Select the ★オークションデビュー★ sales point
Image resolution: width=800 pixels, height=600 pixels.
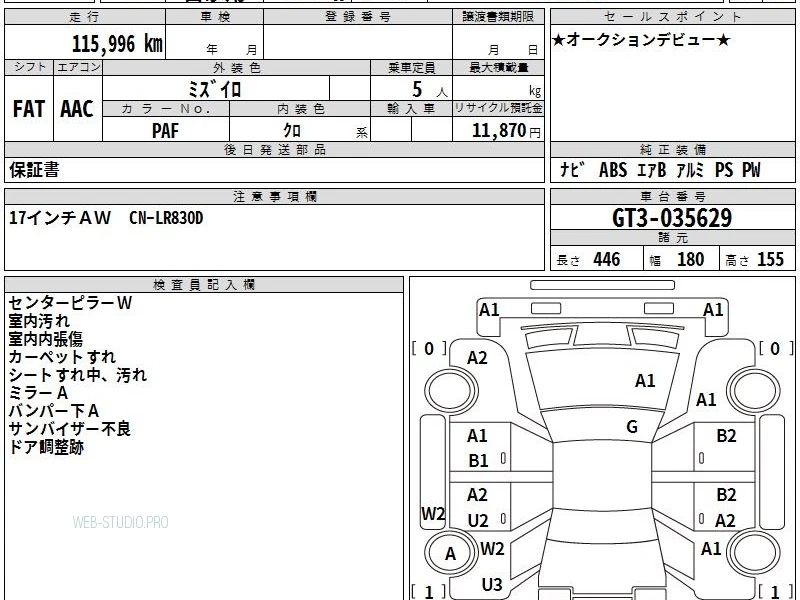641,40
